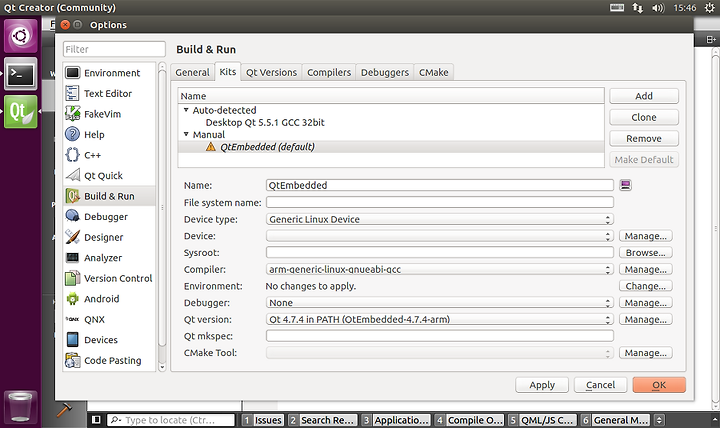Open Devices options category
The height and width of the screenshot is (428, 720).
(x=109, y=340)
